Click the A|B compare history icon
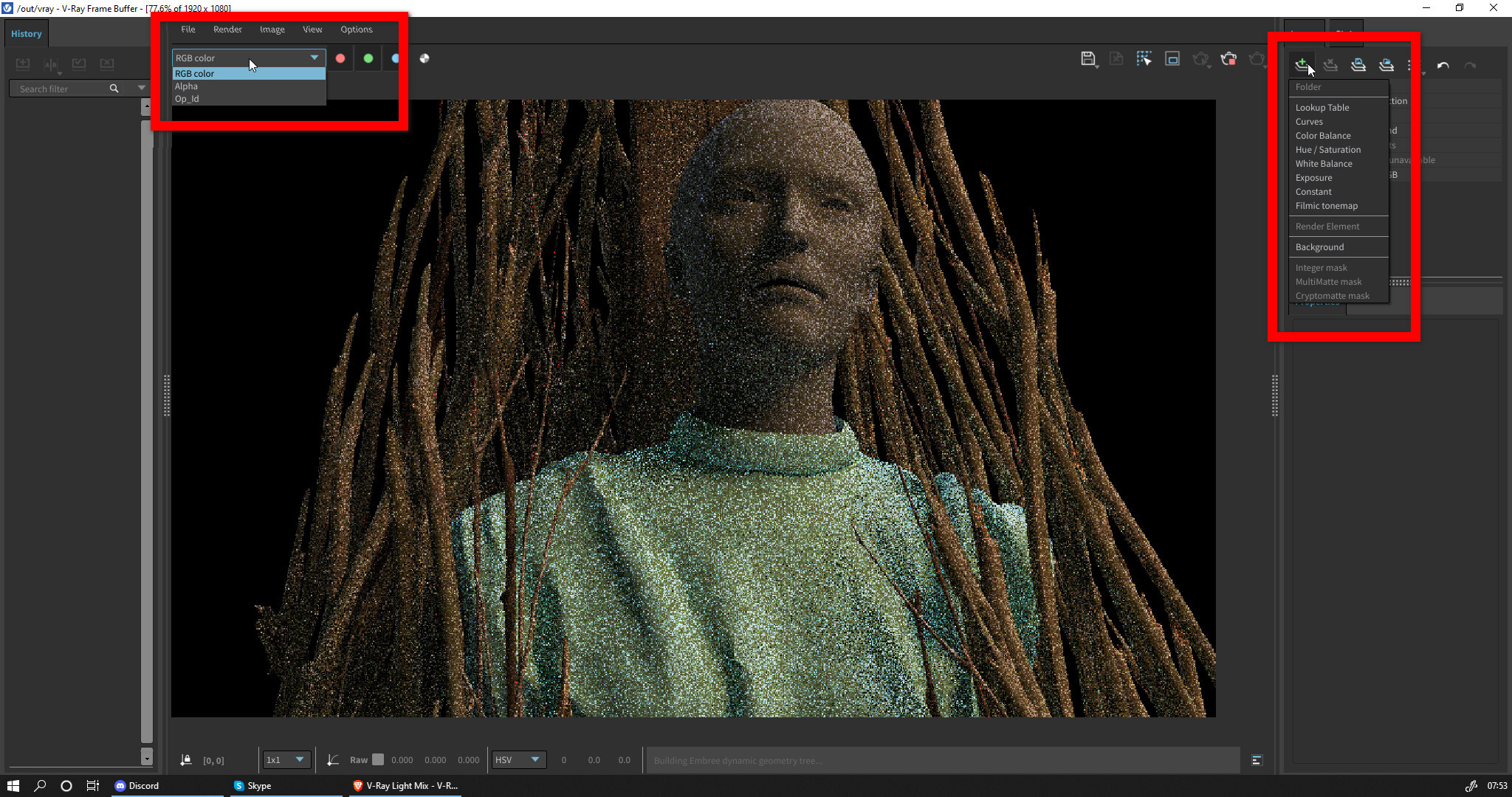The width and height of the screenshot is (1512, 797). point(51,64)
